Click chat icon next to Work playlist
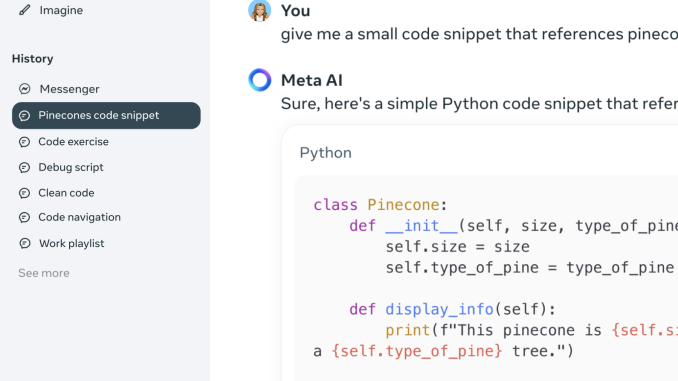Screen dimensions: 678x381 click(25, 243)
